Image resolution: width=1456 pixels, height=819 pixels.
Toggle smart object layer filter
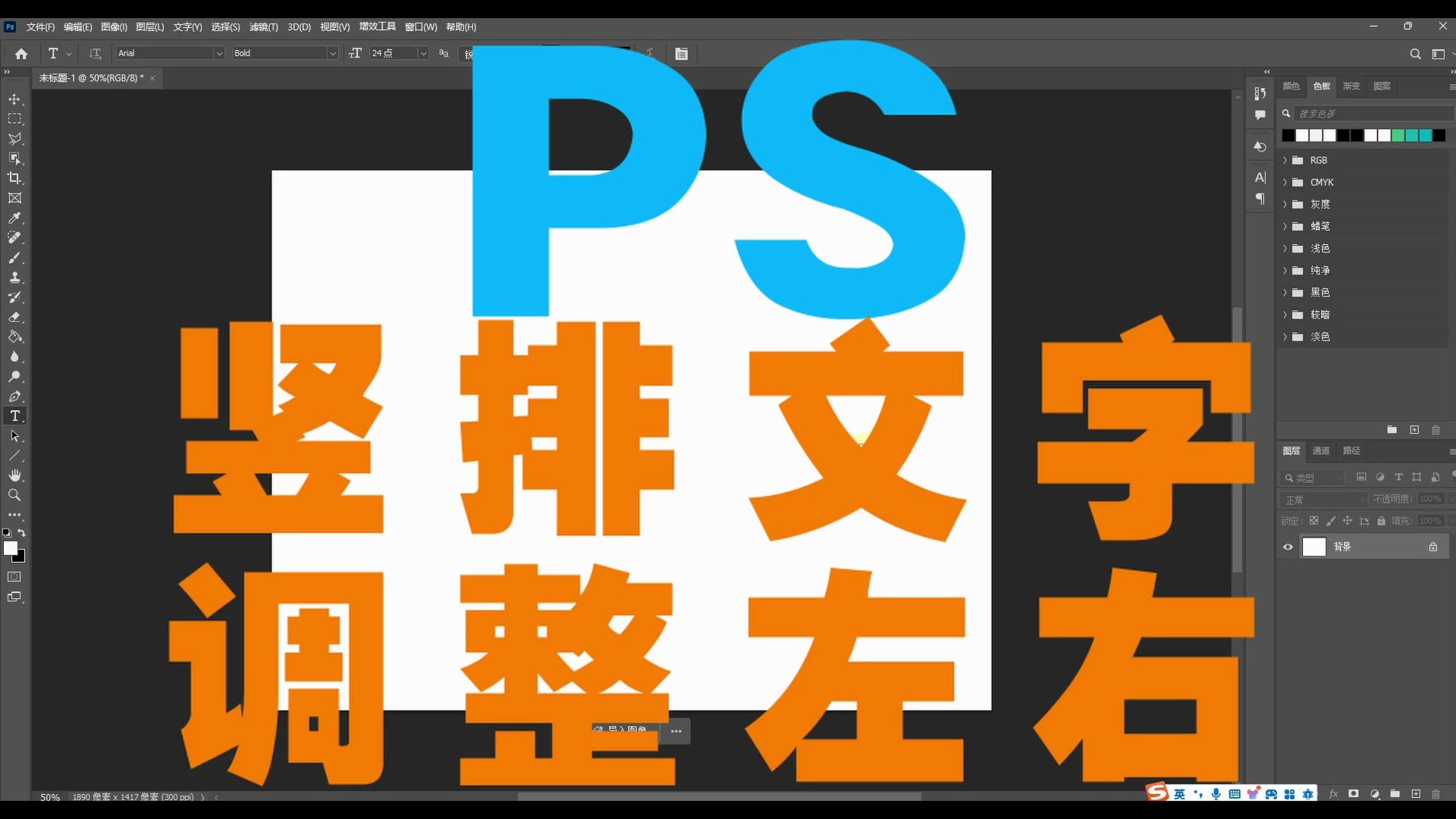(1435, 477)
